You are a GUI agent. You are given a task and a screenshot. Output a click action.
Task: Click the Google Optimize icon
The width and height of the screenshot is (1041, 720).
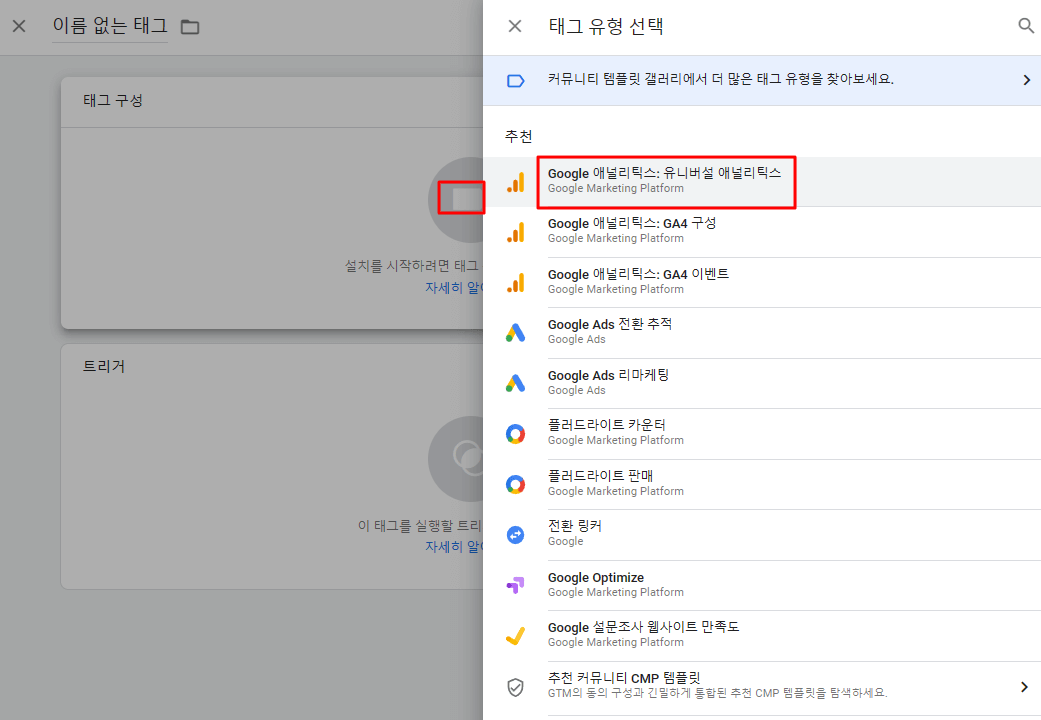(x=516, y=585)
